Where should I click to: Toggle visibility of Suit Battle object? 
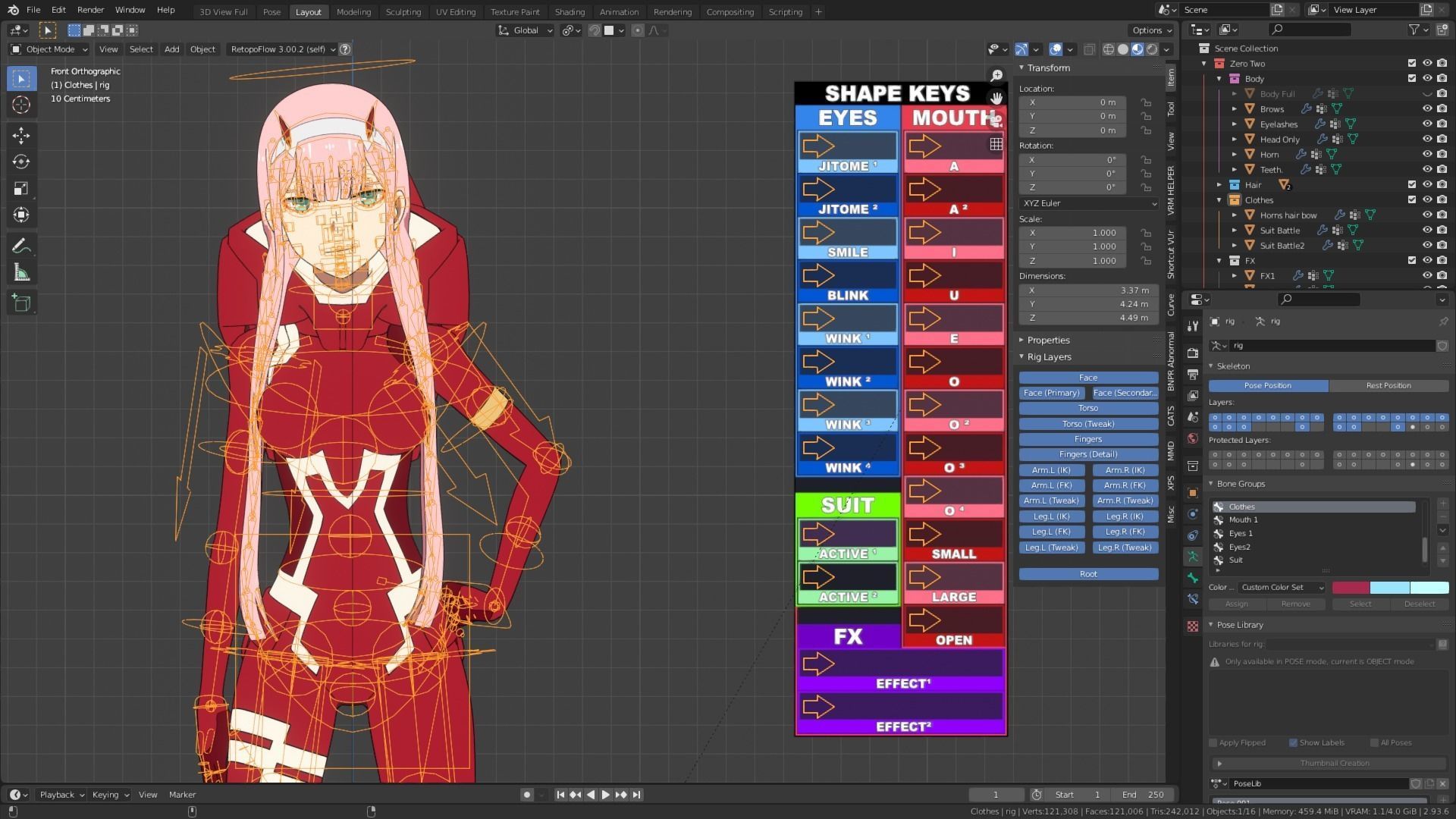pos(1426,231)
